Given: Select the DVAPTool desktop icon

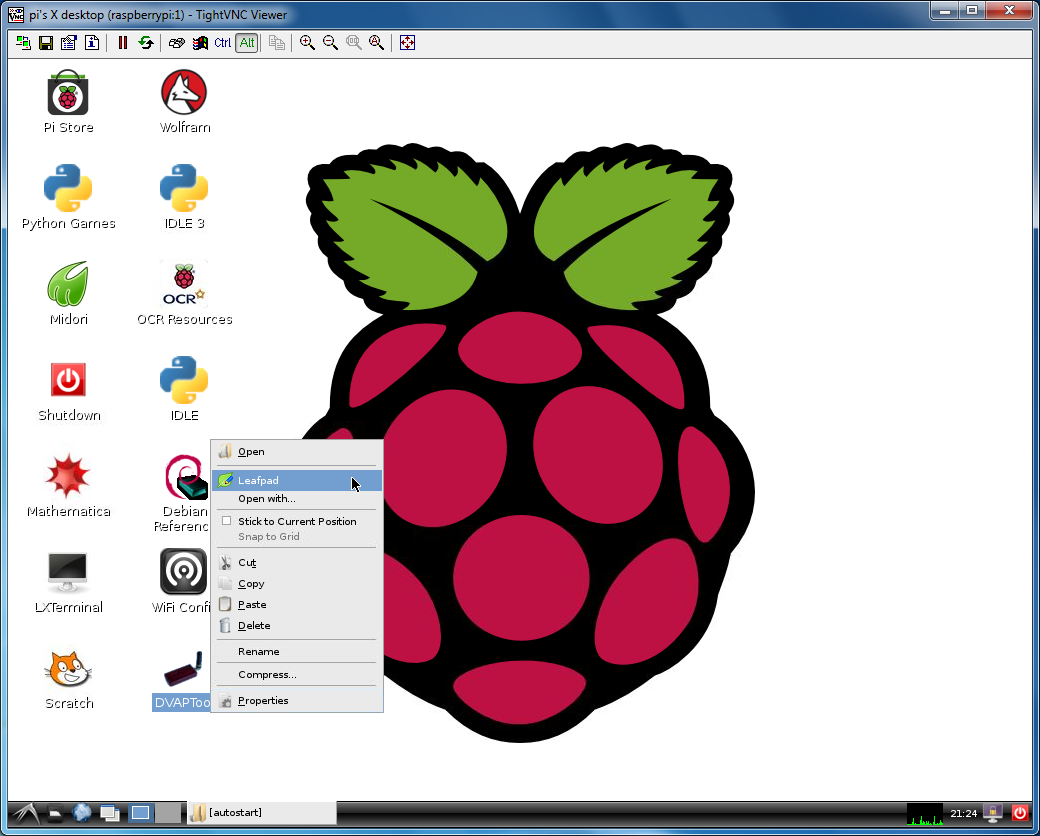Looking at the screenshot, I should (x=182, y=681).
